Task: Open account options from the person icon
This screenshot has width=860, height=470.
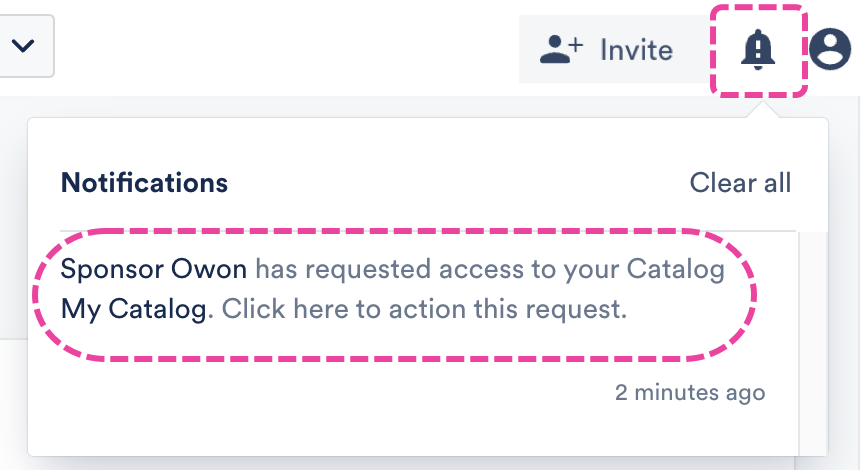Action: click(x=830, y=49)
